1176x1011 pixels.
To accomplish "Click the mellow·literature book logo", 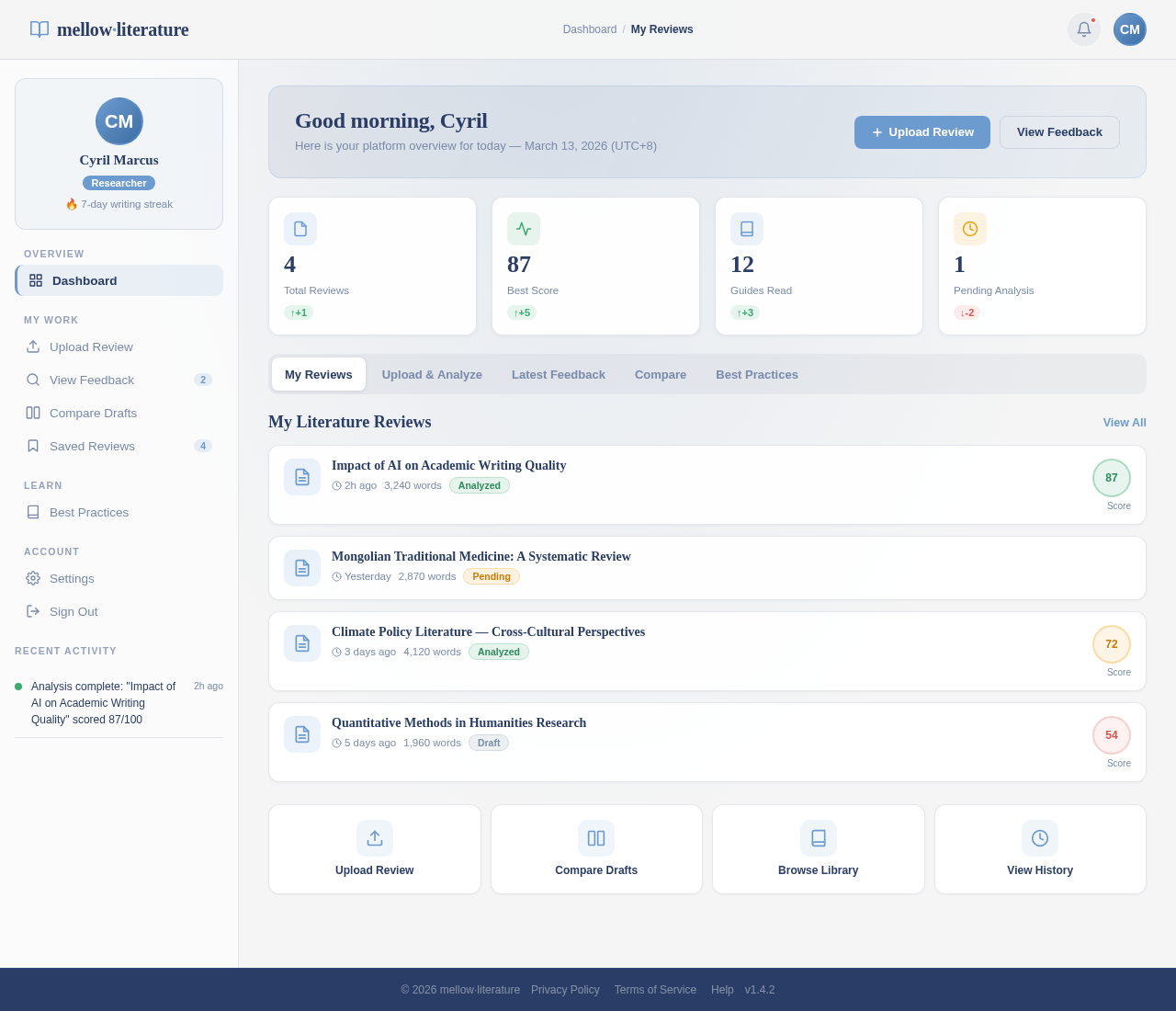I will click(38, 28).
